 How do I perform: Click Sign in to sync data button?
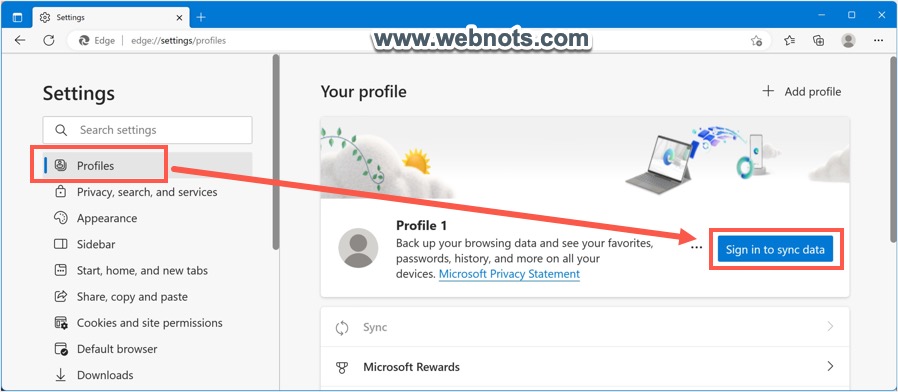(775, 249)
